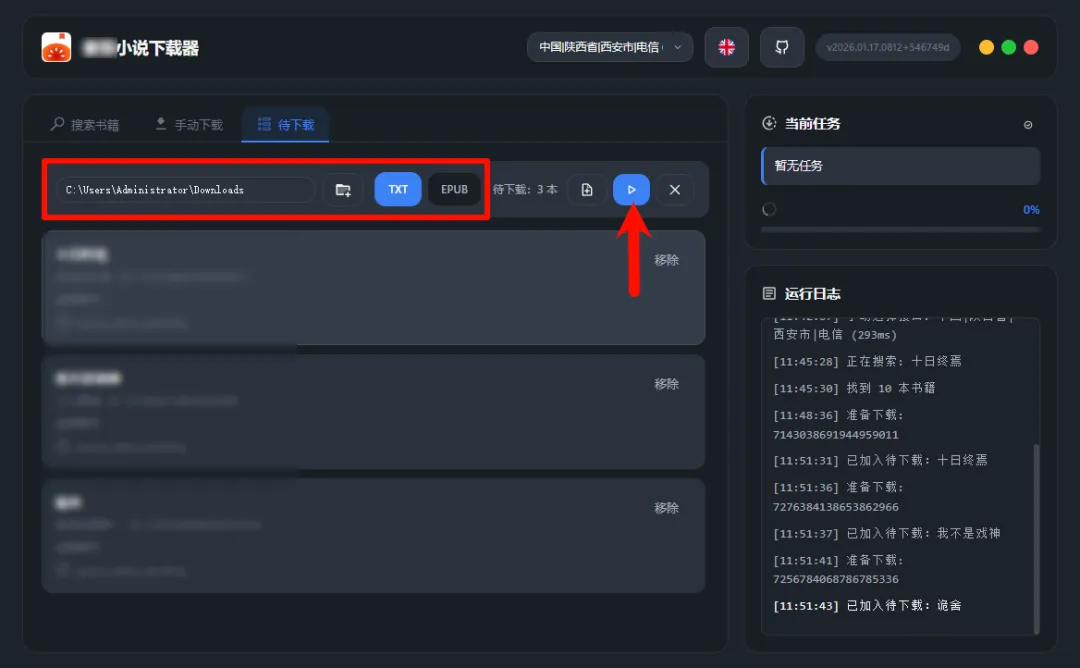Click the novel downloader app logo
Screen dimensions: 1080x668
tap(56, 47)
